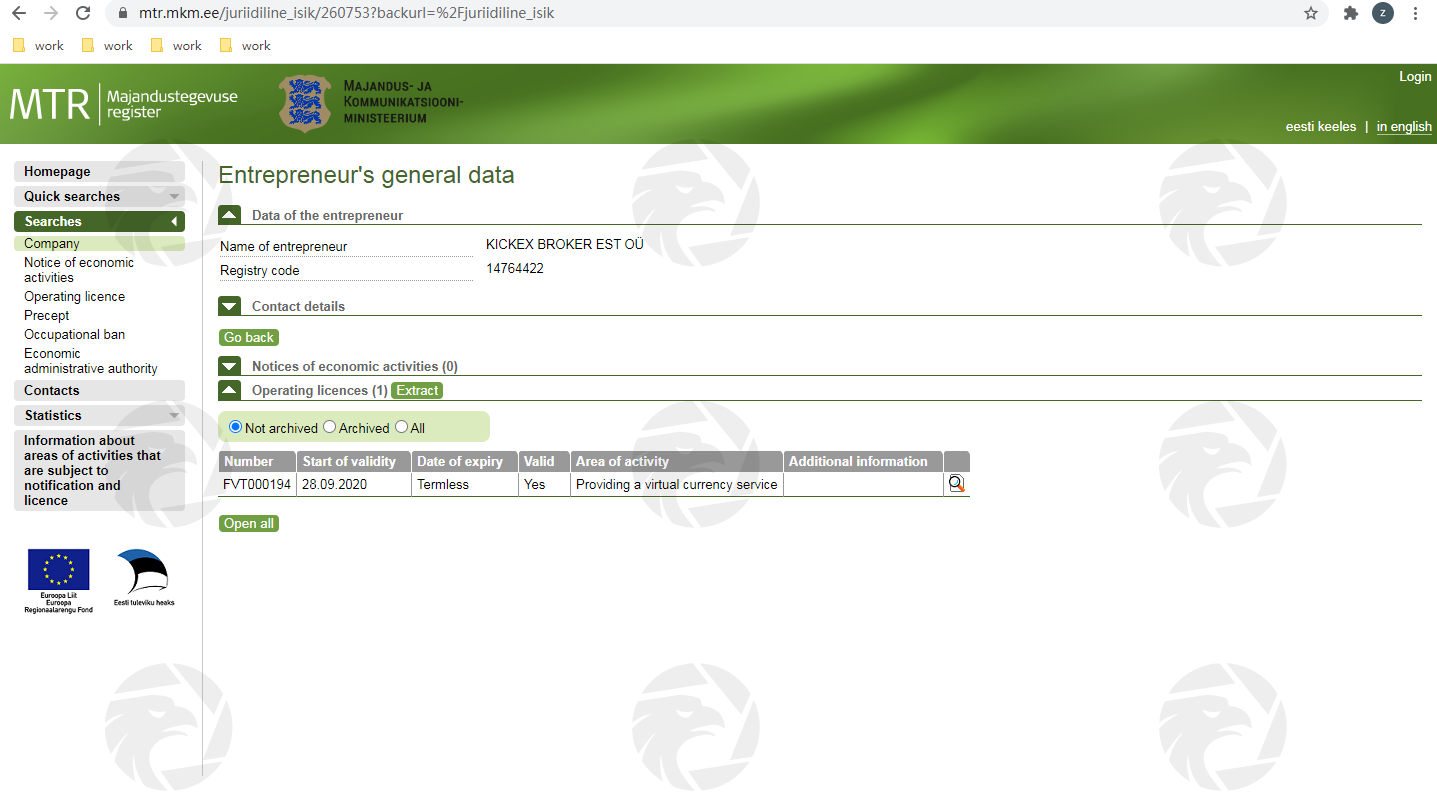
Task: Sort by Date of expiry column header
Action: [x=465, y=461]
